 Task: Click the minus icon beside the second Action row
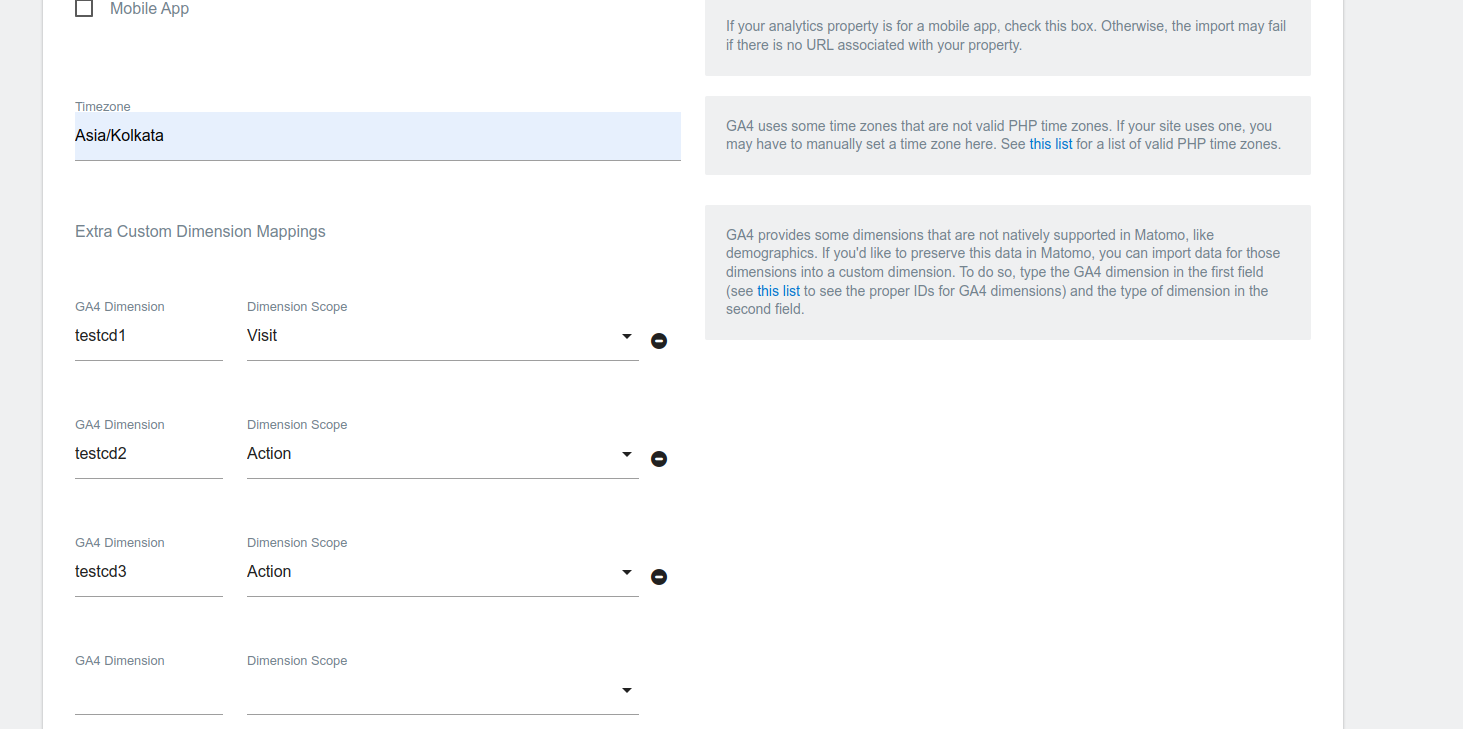[x=658, y=576]
